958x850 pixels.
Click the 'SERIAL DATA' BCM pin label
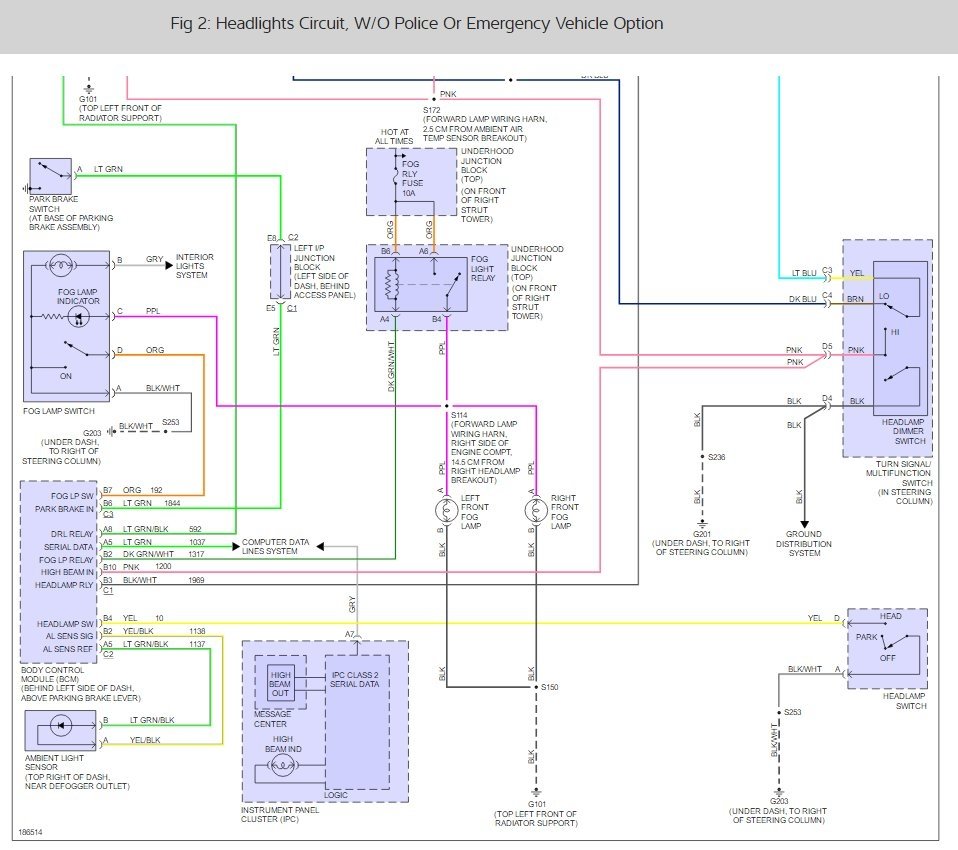[x=68, y=547]
